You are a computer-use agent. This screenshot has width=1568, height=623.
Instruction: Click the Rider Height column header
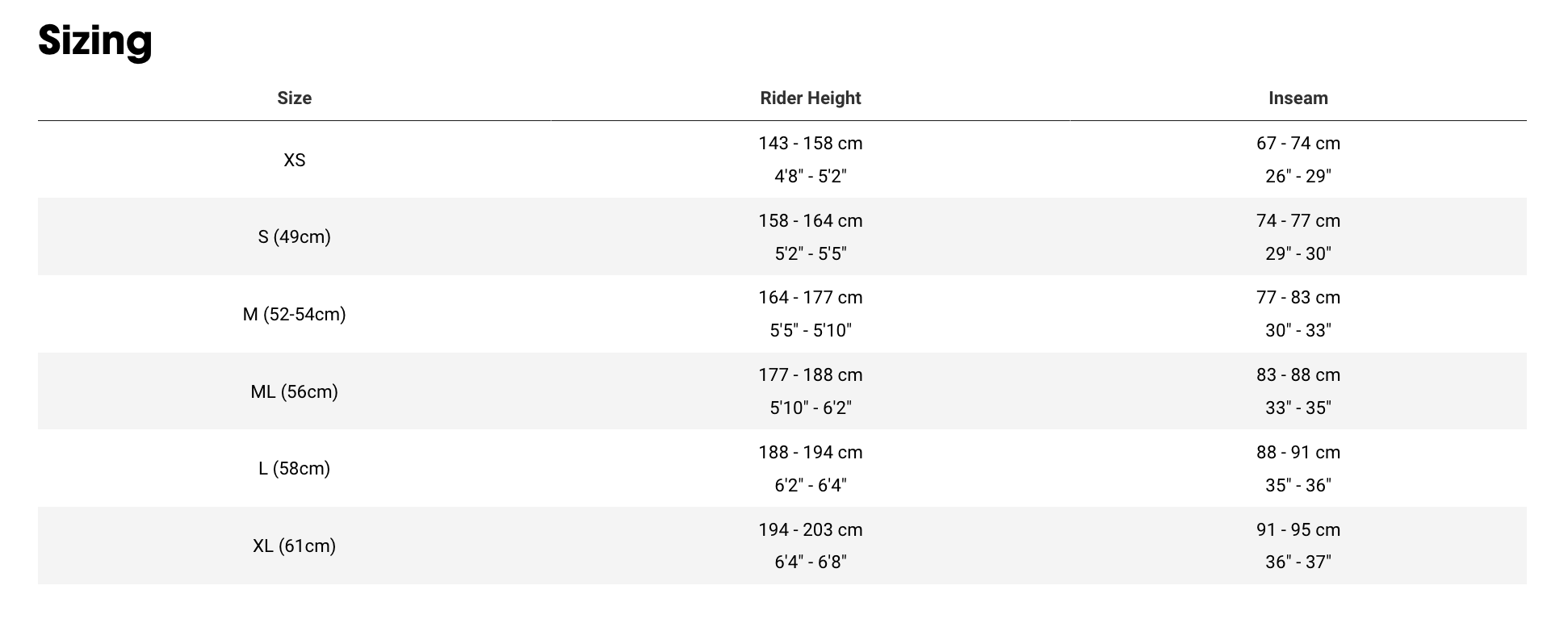pos(810,98)
